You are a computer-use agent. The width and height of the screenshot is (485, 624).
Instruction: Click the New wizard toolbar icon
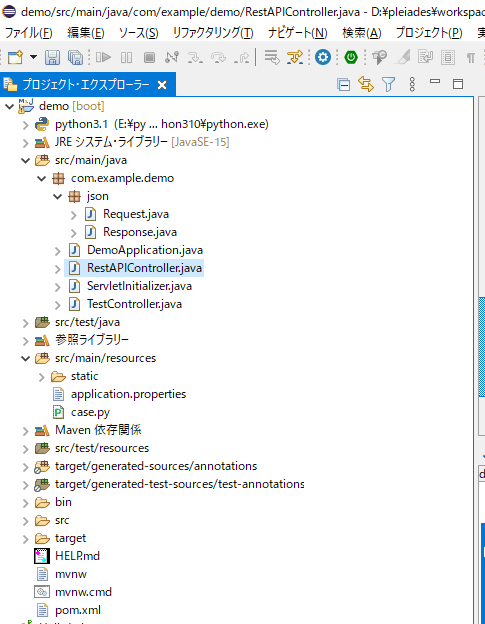[16, 58]
